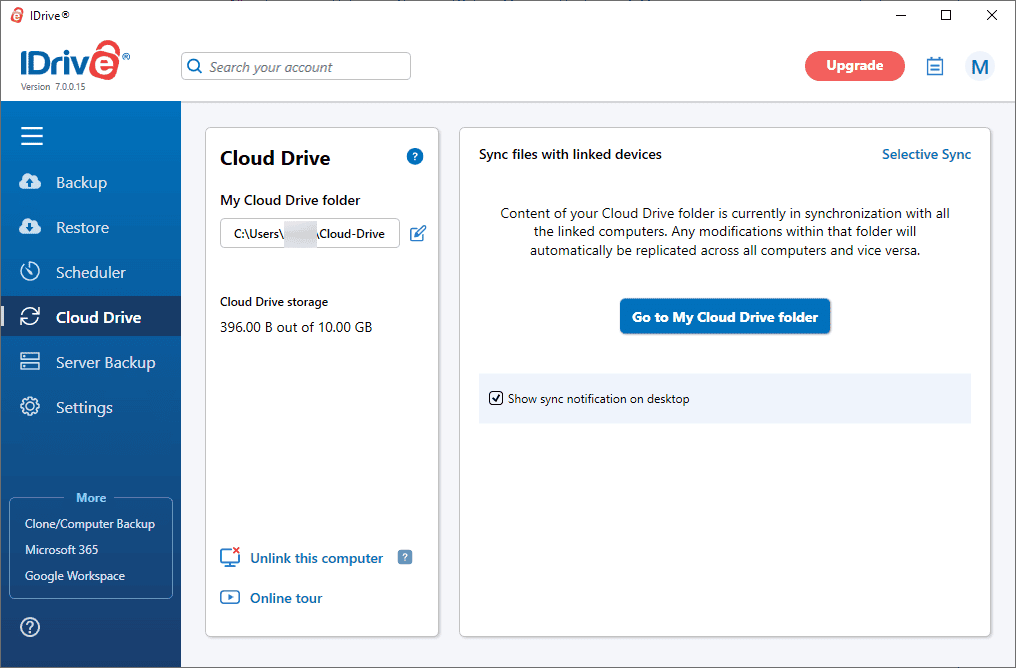Click Go to My Cloud Drive folder

[x=724, y=317]
